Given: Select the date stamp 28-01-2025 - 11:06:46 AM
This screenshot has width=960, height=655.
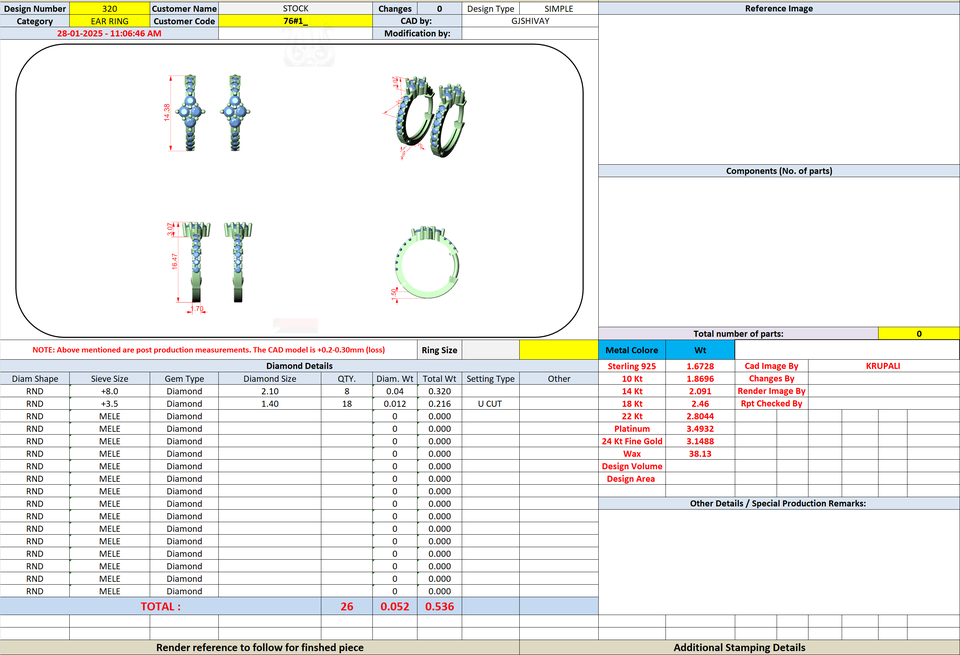Looking at the screenshot, I should click(x=109, y=34).
